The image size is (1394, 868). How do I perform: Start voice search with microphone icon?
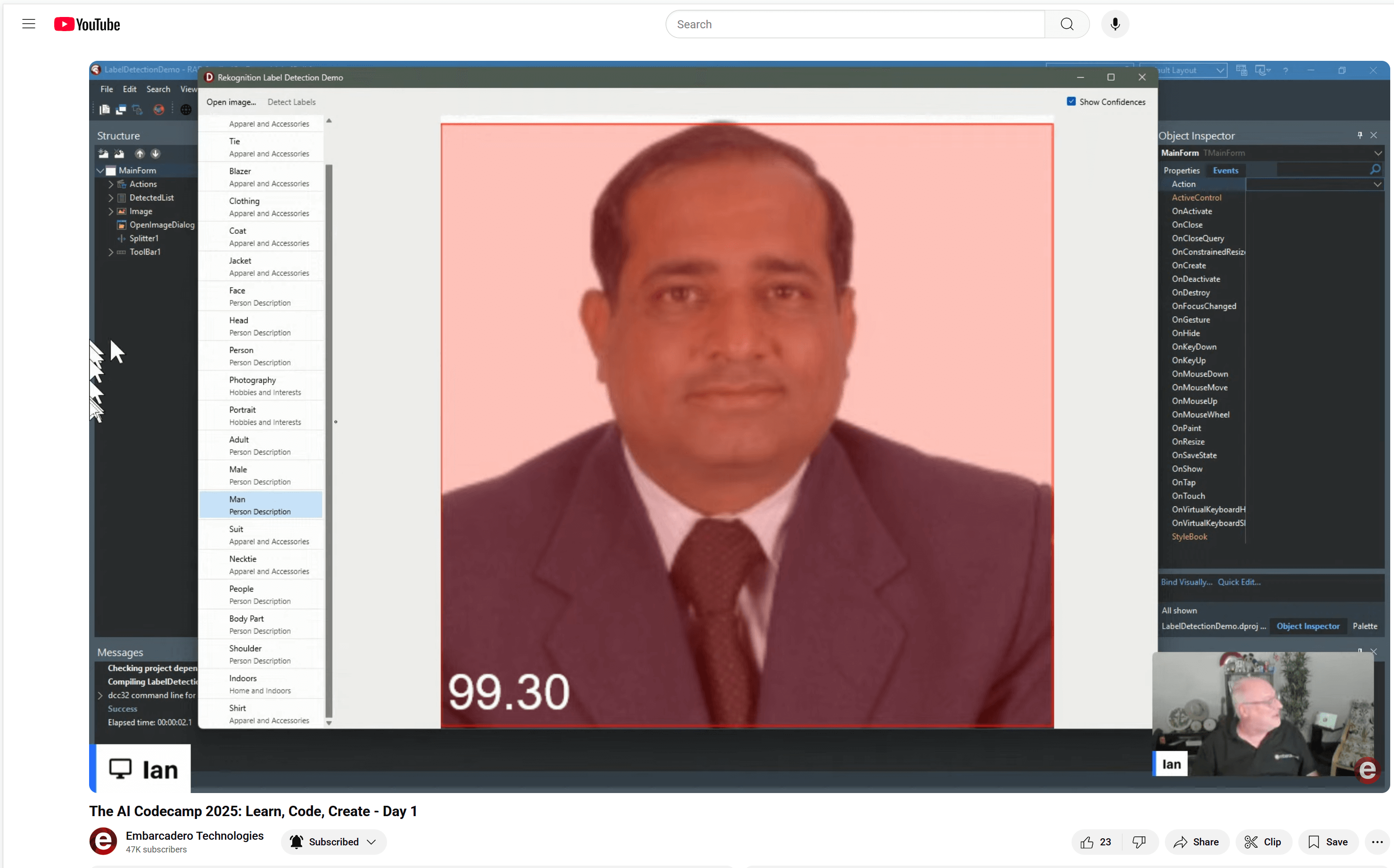click(1114, 24)
